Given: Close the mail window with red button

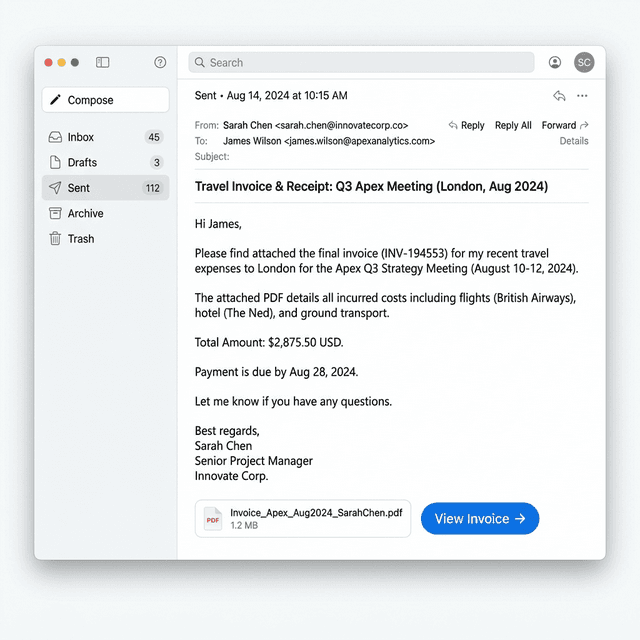Looking at the screenshot, I should click(48, 62).
